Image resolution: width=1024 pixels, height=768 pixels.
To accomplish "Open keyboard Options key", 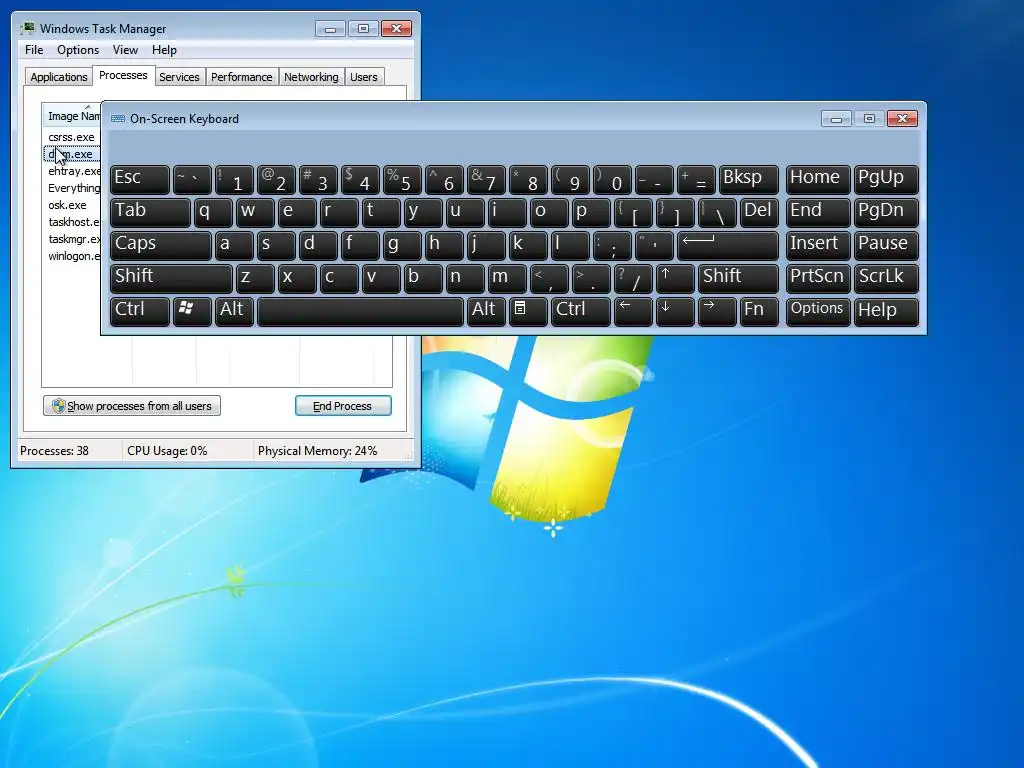I will point(817,310).
